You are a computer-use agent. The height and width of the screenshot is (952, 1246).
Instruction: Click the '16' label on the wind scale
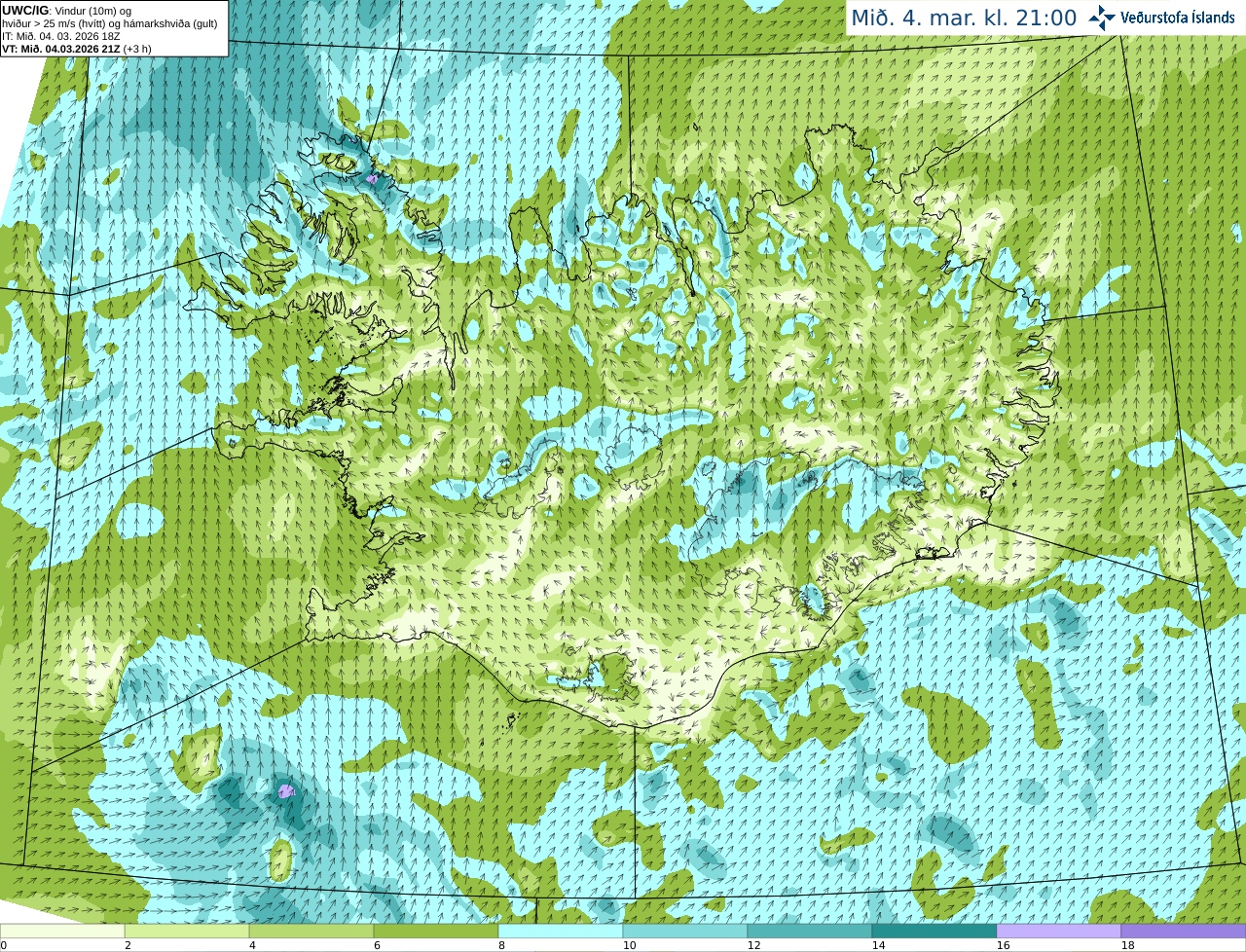click(x=1003, y=945)
